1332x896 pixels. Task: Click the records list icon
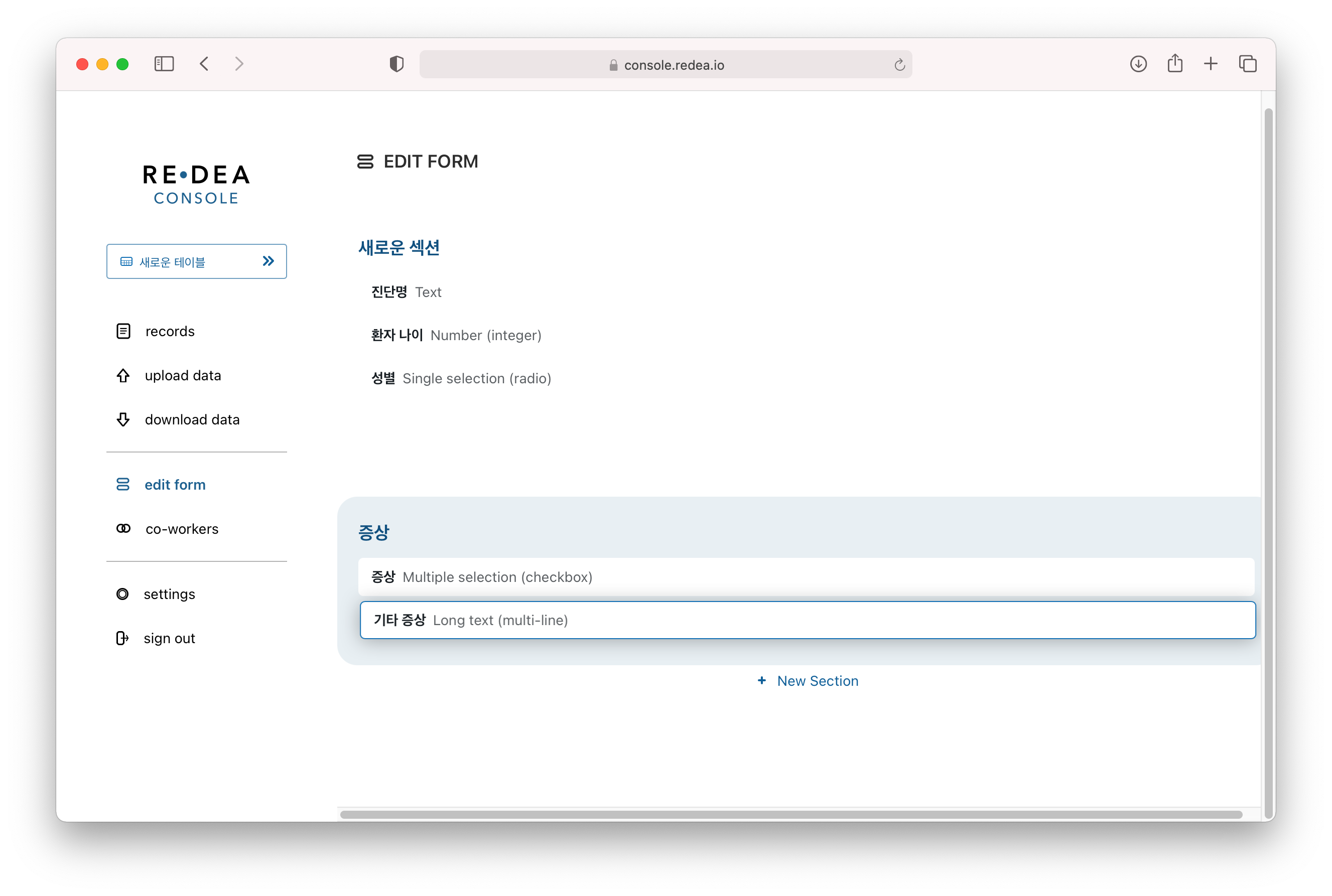pos(123,332)
